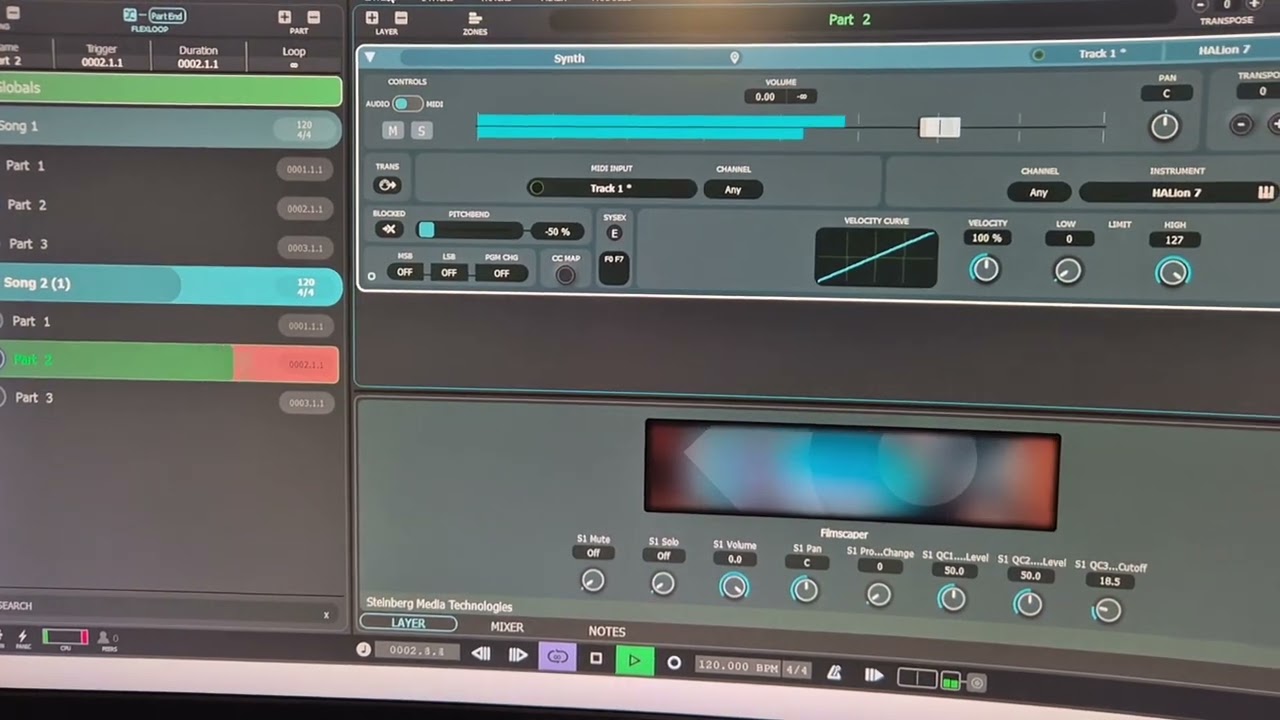1280x720 pixels.
Task: Open the output Channel Any dropdown
Action: [1038, 192]
